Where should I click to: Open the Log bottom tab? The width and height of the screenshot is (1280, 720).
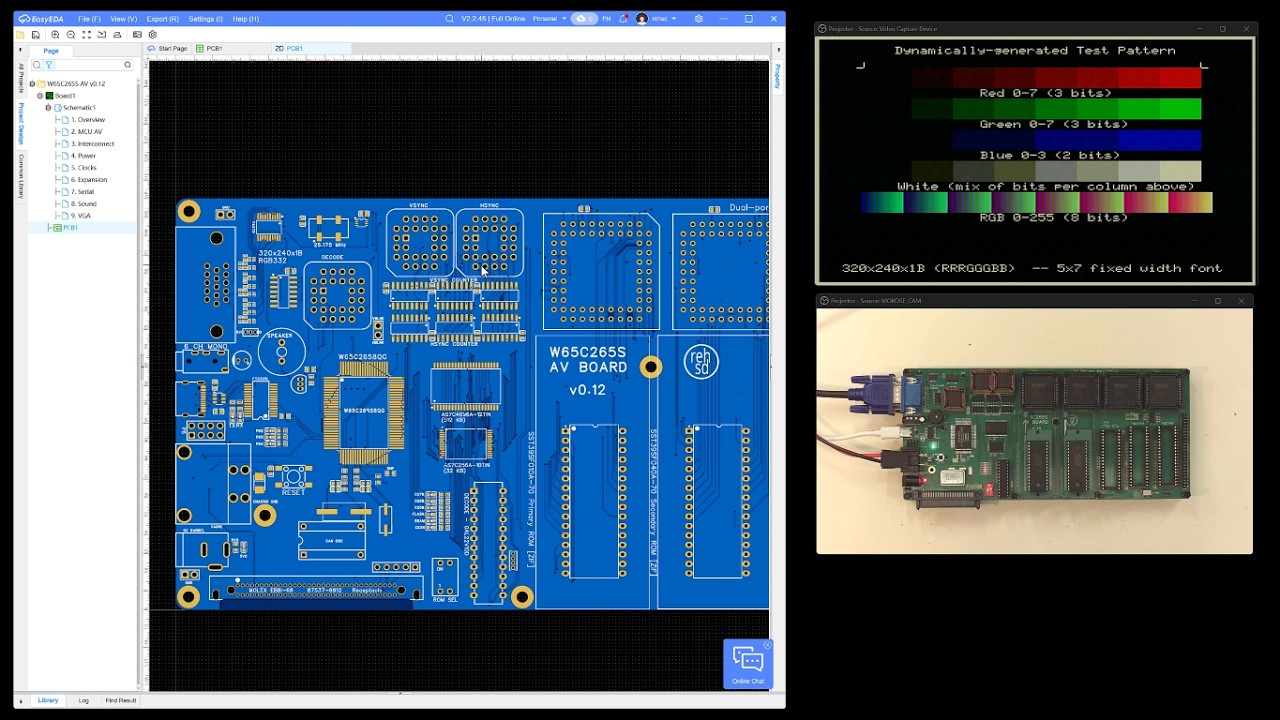coord(84,701)
